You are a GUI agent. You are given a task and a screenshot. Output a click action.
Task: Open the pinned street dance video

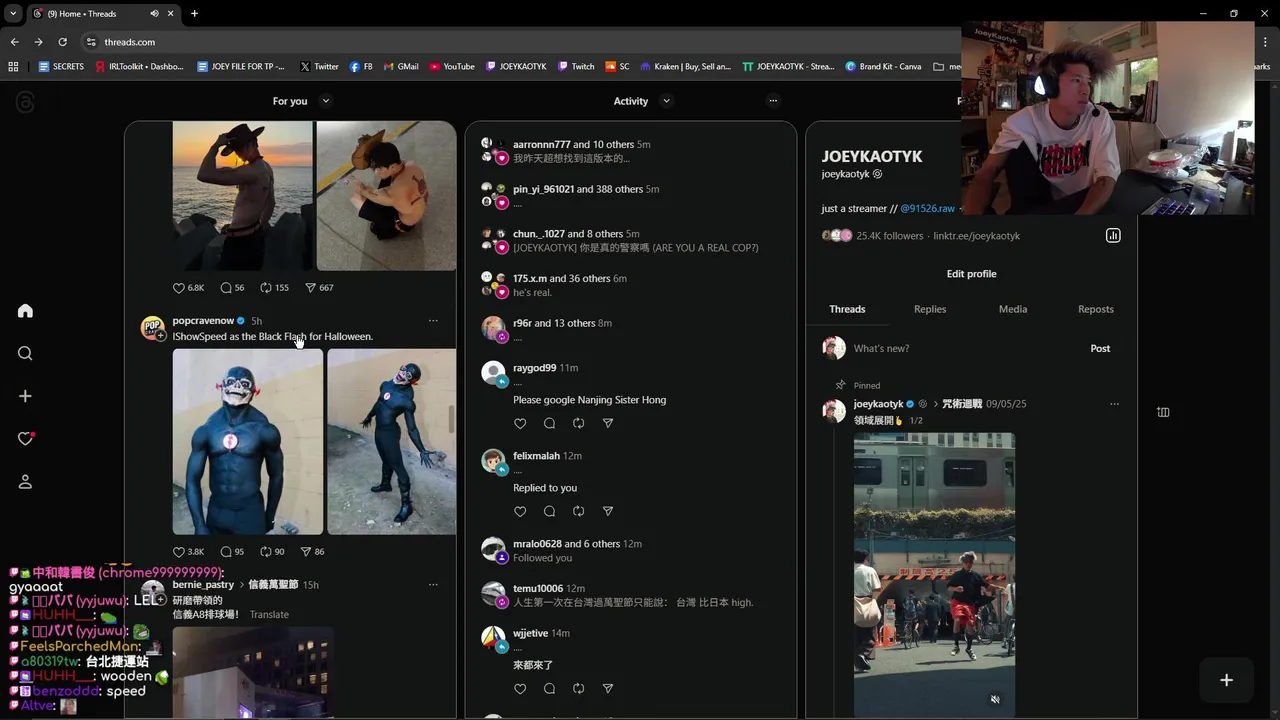click(934, 575)
